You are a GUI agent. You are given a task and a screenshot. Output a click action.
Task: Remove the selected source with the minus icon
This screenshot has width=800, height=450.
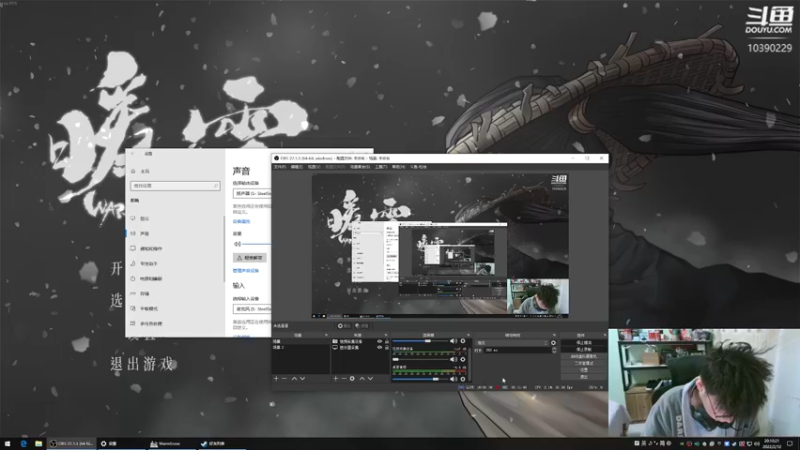click(343, 379)
